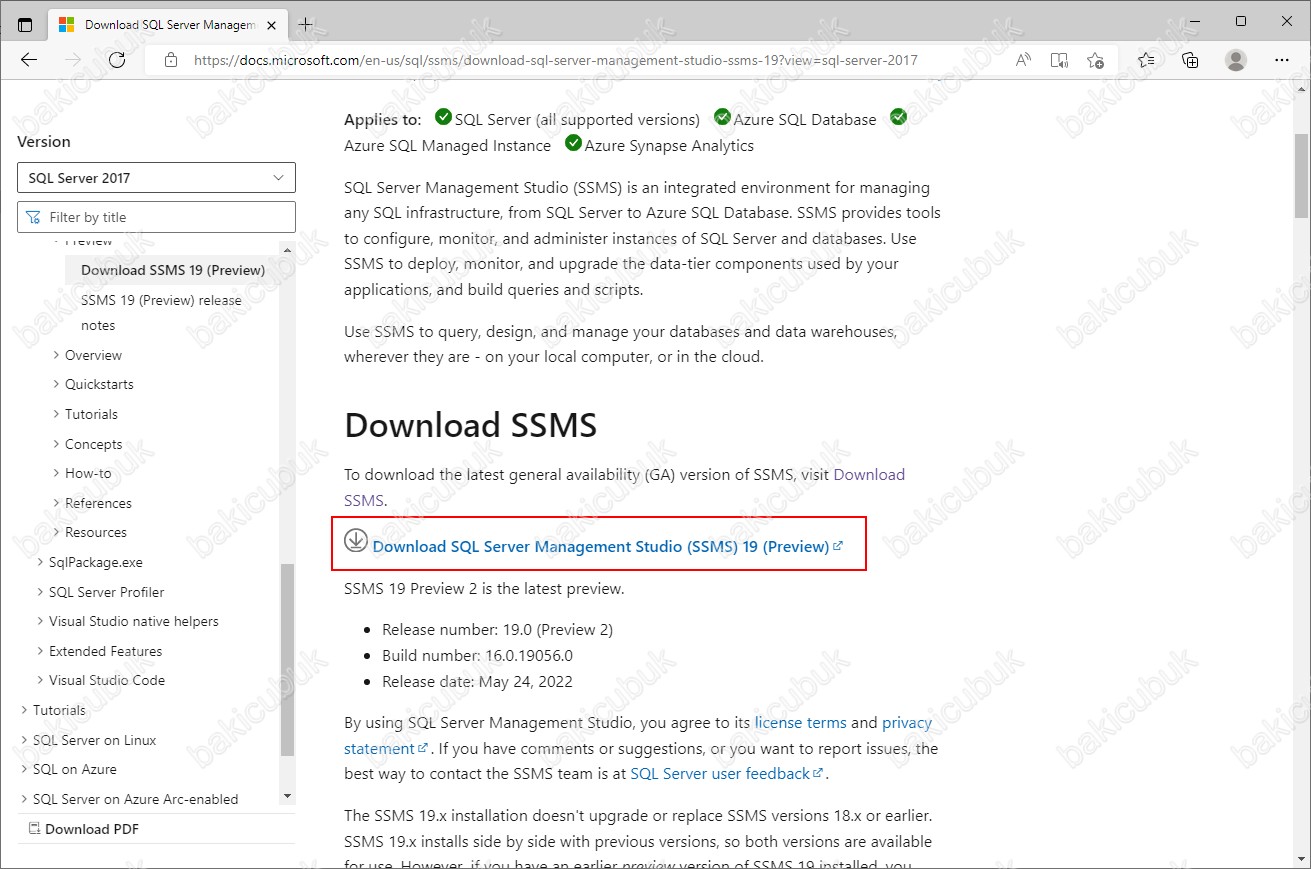Expand the Overview section
Viewport: 1311px width, 869px height.
point(93,355)
